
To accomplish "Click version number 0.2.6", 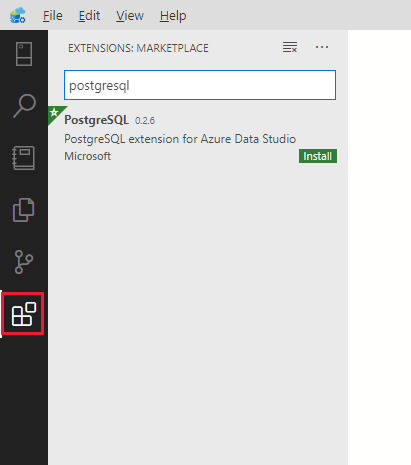I will coord(145,120).
